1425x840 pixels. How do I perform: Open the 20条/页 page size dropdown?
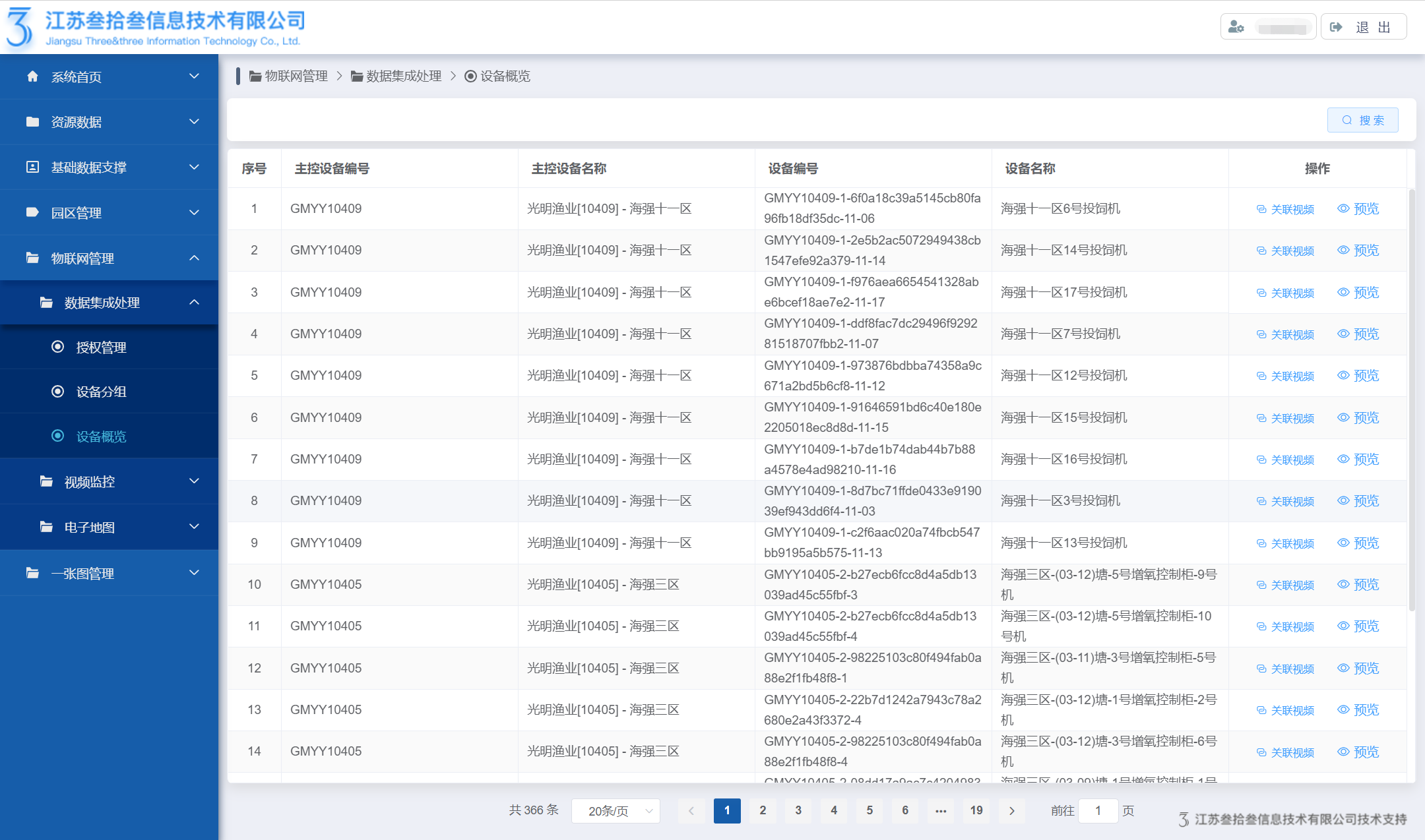point(616,810)
